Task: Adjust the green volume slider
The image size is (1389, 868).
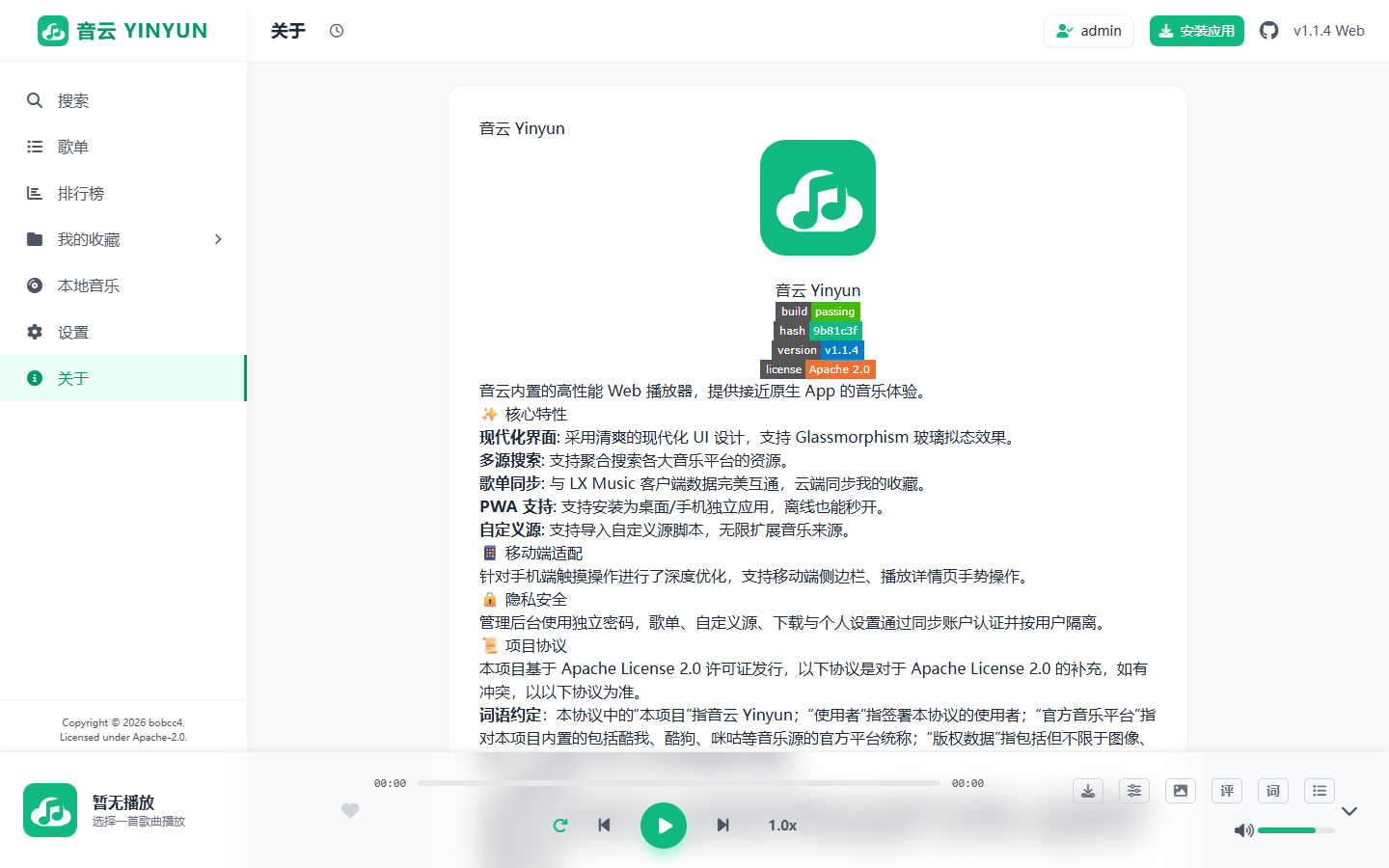Action: 1296,830
